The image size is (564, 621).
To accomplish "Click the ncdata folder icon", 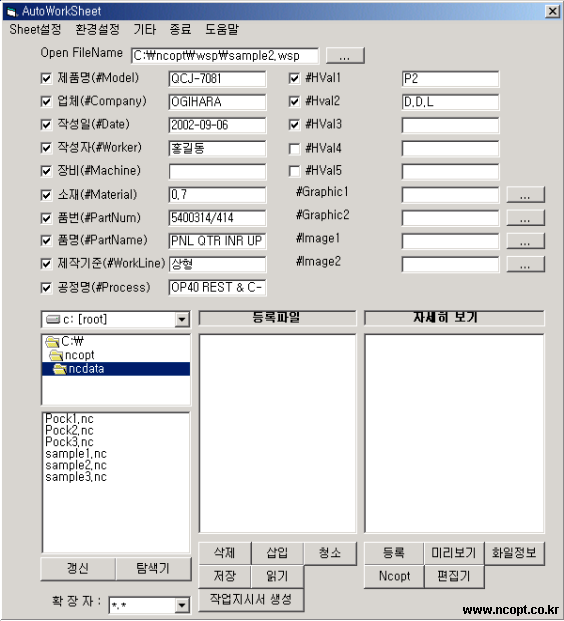I will [x=60, y=369].
